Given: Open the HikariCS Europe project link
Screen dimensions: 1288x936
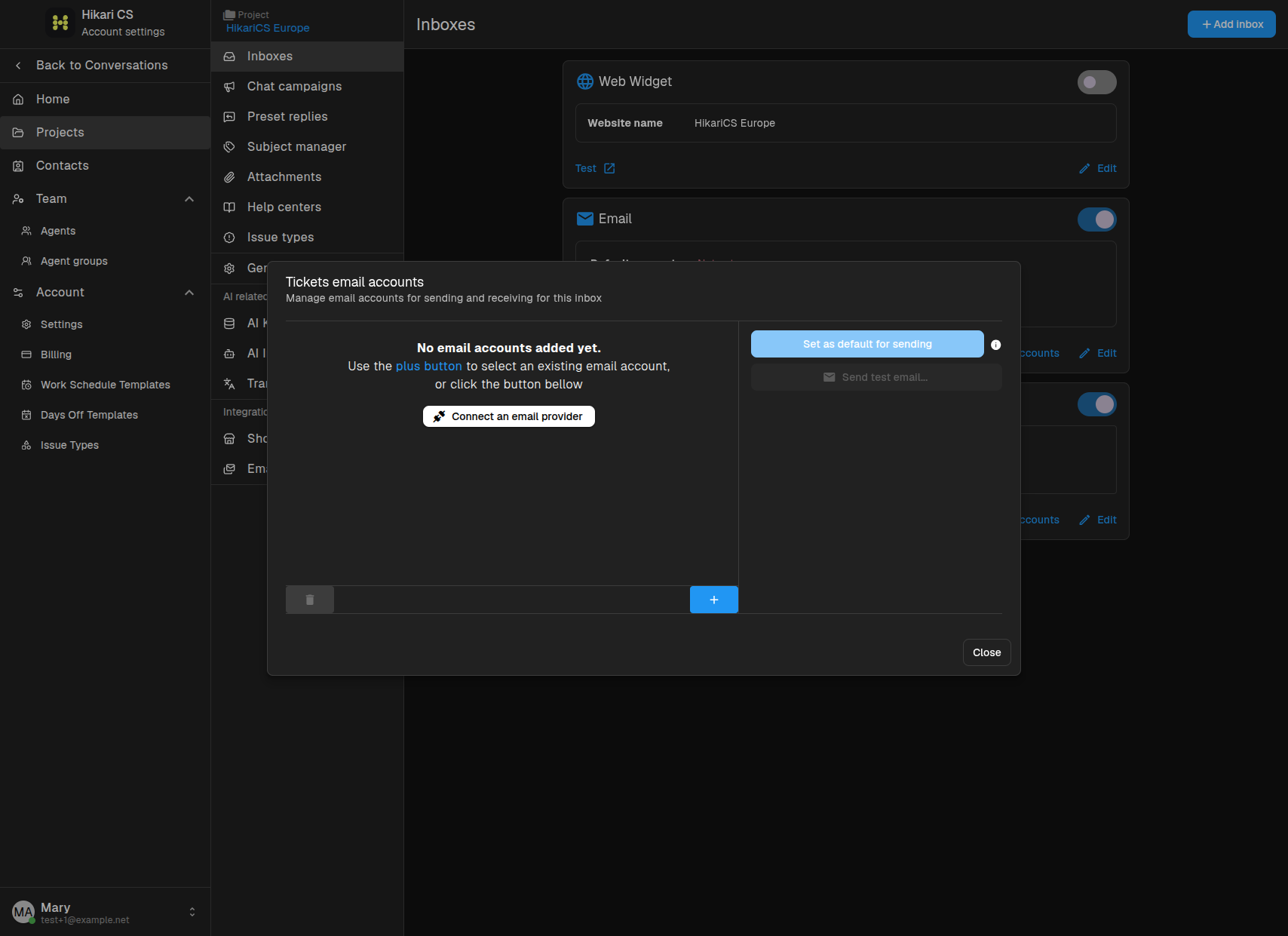Looking at the screenshot, I should [268, 28].
